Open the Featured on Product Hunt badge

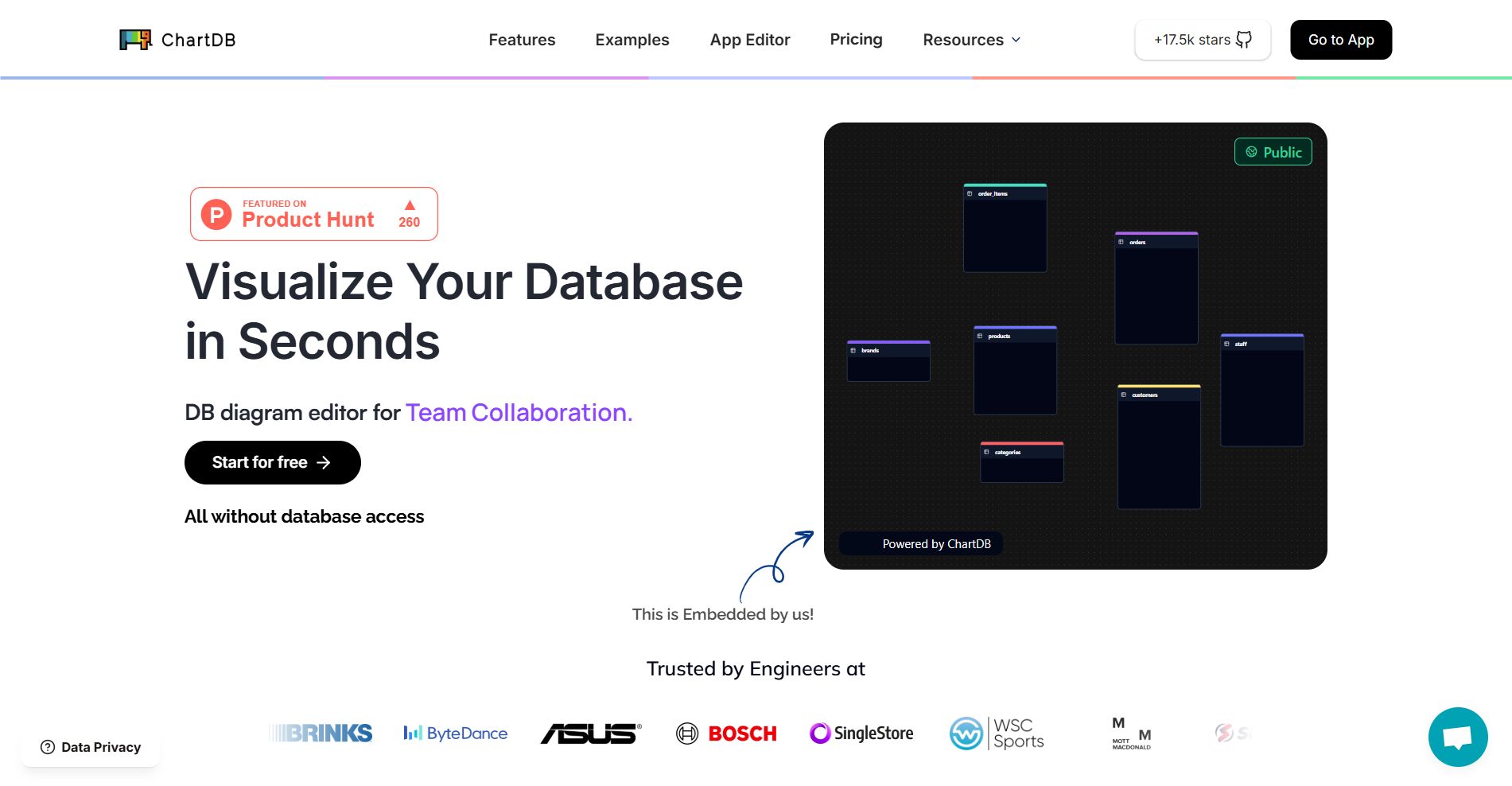tap(314, 214)
